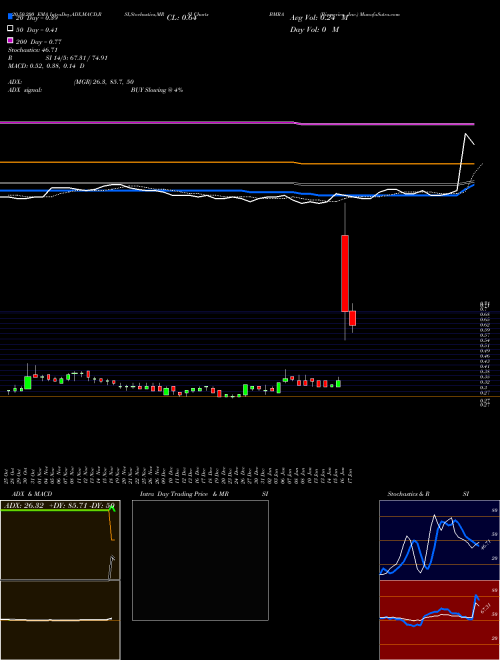Click the blue 20 Day legend swatch
The height and width of the screenshot is (660, 500).
click(11, 17)
